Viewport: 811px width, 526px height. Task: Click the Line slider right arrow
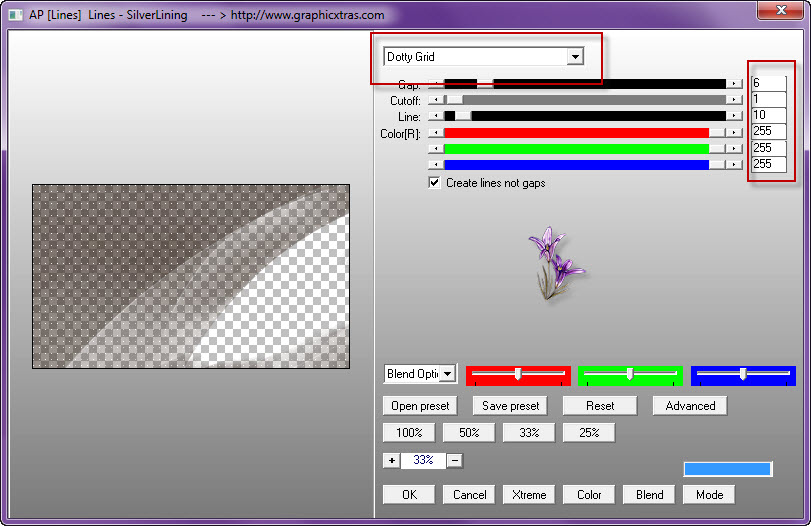pos(734,116)
